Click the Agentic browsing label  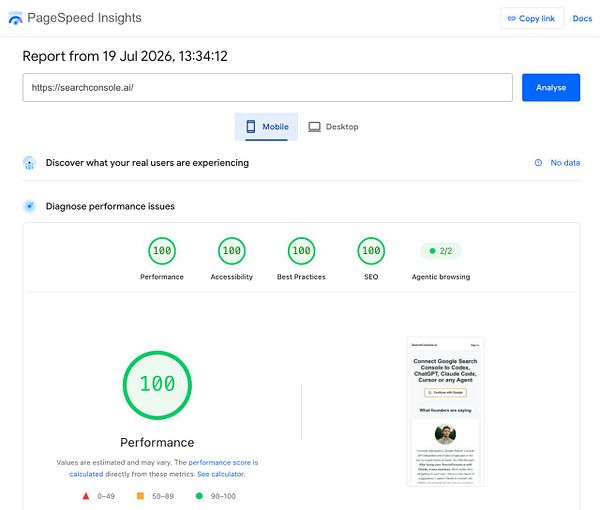[x=441, y=277]
